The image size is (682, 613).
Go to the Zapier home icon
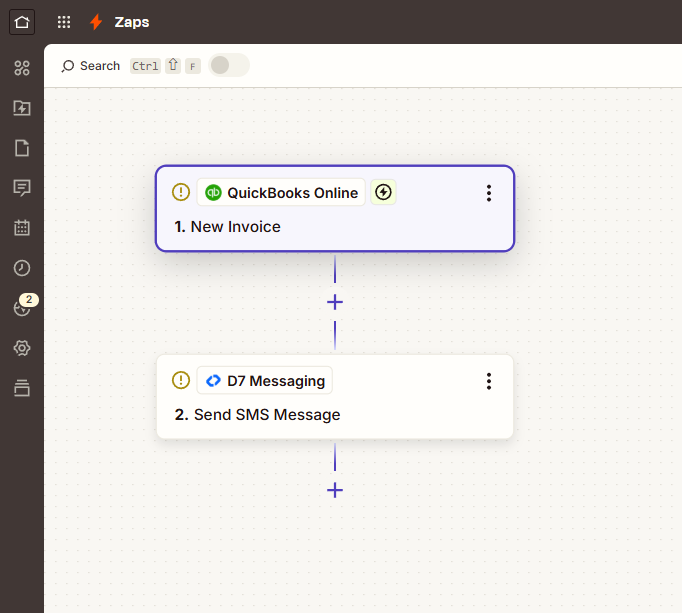tap(22, 22)
